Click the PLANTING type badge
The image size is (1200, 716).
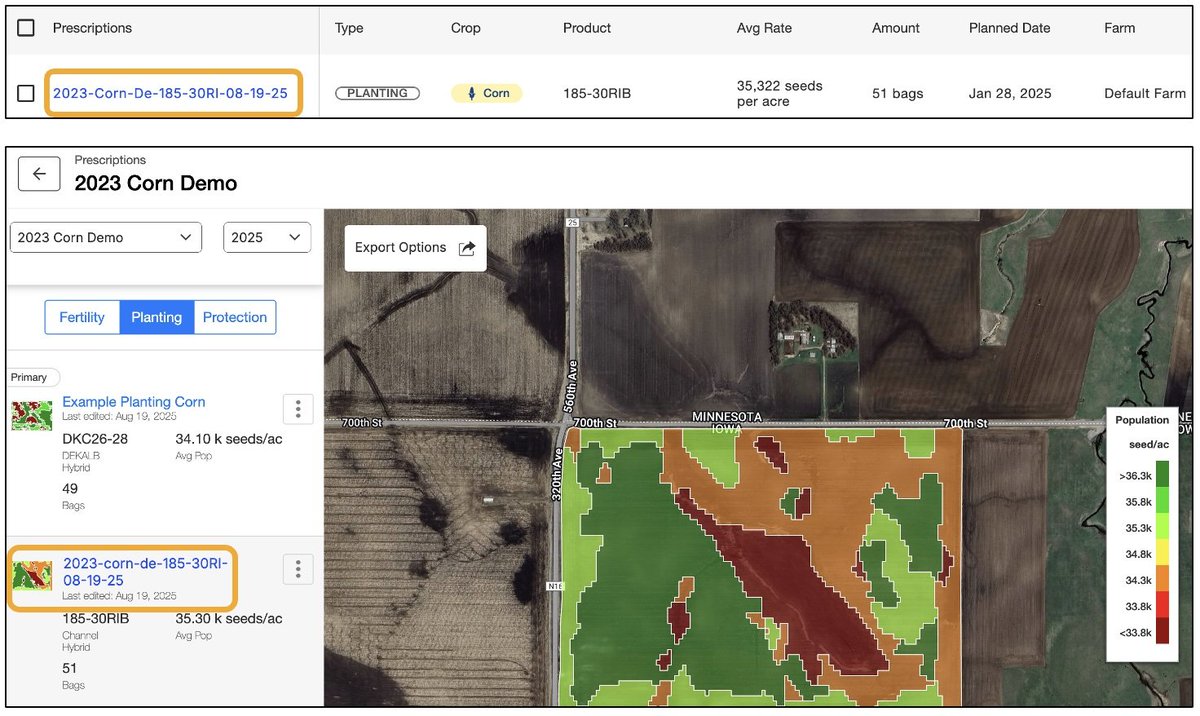coord(377,92)
